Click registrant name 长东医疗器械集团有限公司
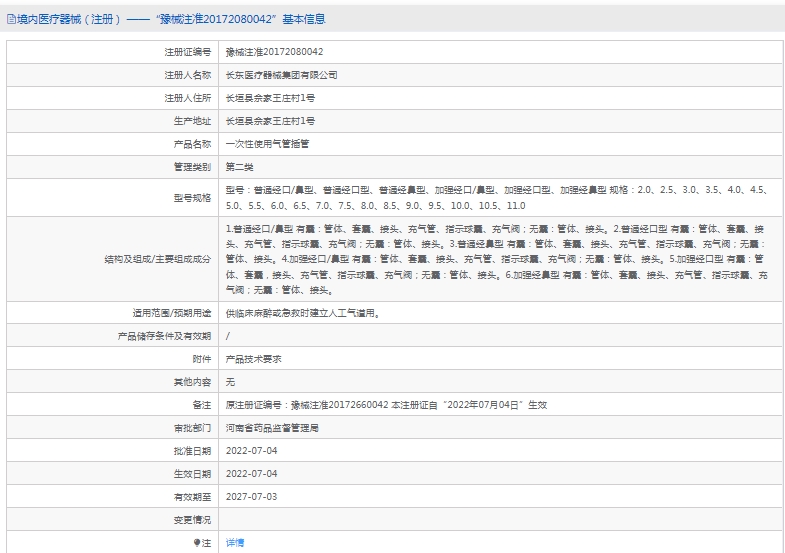The image size is (785, 553). click(281, 75)
